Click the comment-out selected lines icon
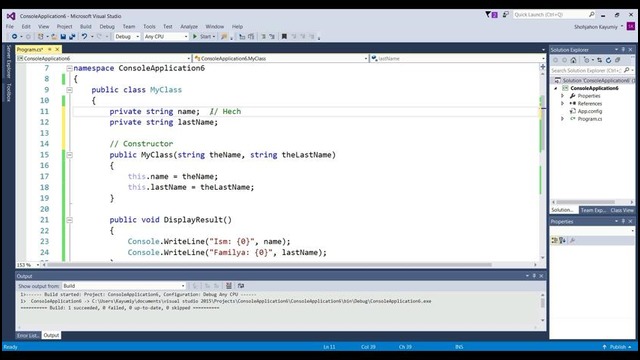 pos(263,36)
